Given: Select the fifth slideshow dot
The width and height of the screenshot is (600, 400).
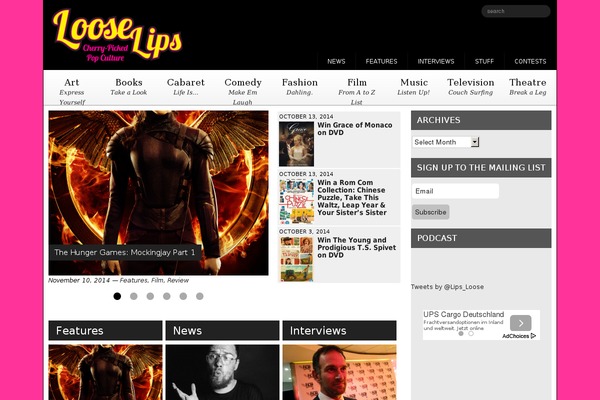Looking at the screenshot, I should pyautogui.click(x=183, y=296).
